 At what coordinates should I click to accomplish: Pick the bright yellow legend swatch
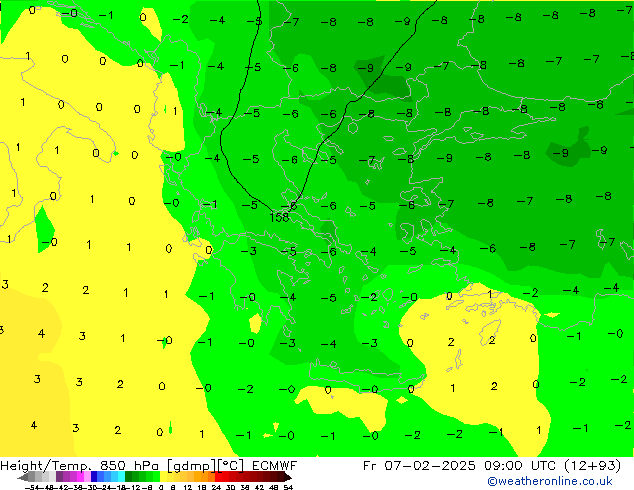[163, 477]
